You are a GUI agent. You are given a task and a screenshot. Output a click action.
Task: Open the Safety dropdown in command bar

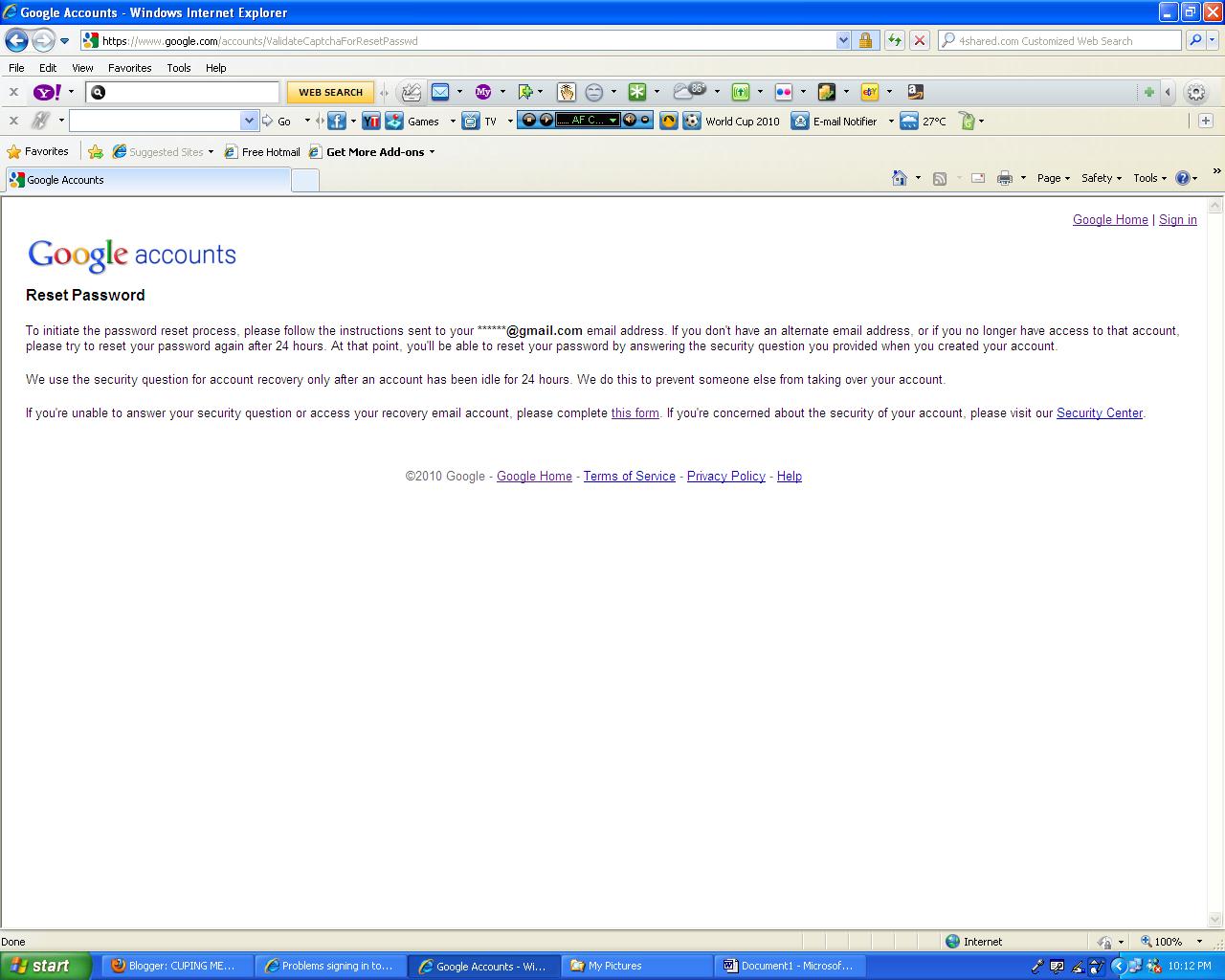tap(1101, 178)
